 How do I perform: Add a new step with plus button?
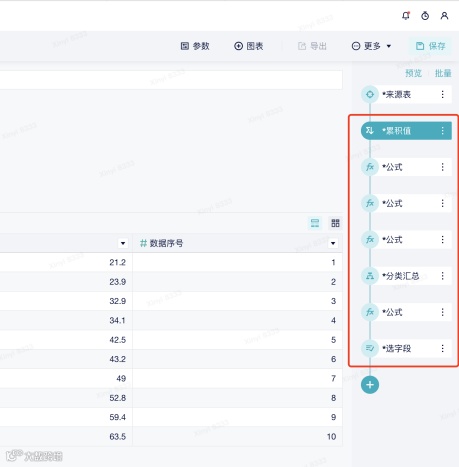pos(370,385)
